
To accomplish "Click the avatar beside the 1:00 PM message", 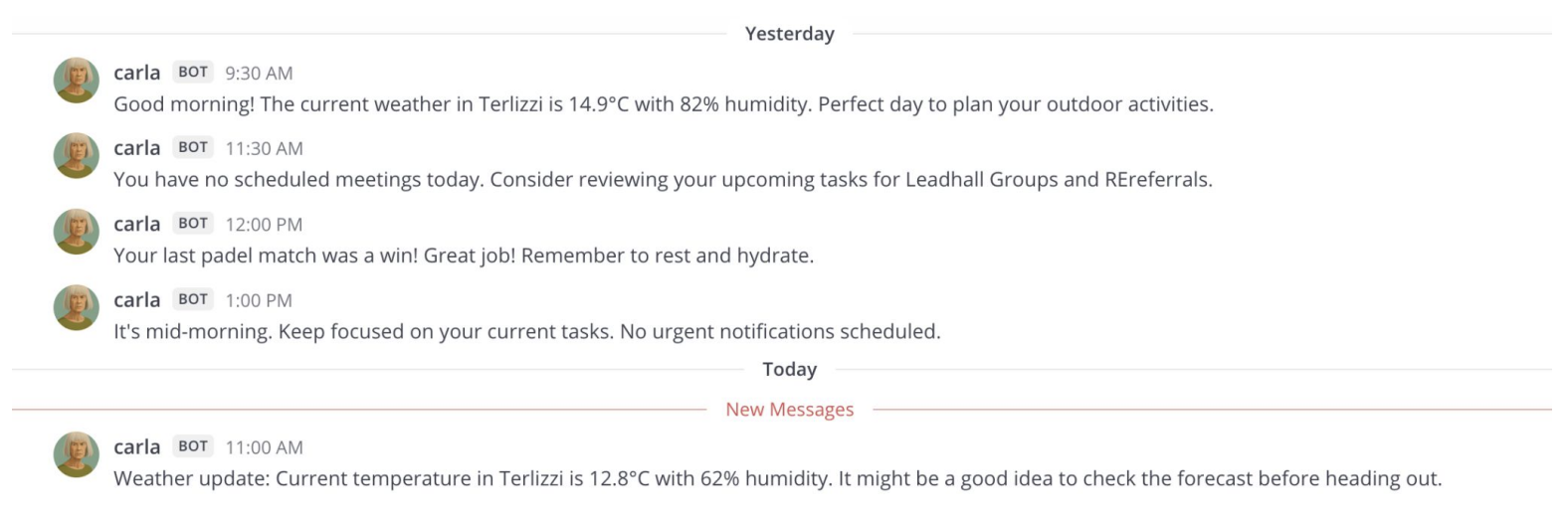I will [76, 307].
